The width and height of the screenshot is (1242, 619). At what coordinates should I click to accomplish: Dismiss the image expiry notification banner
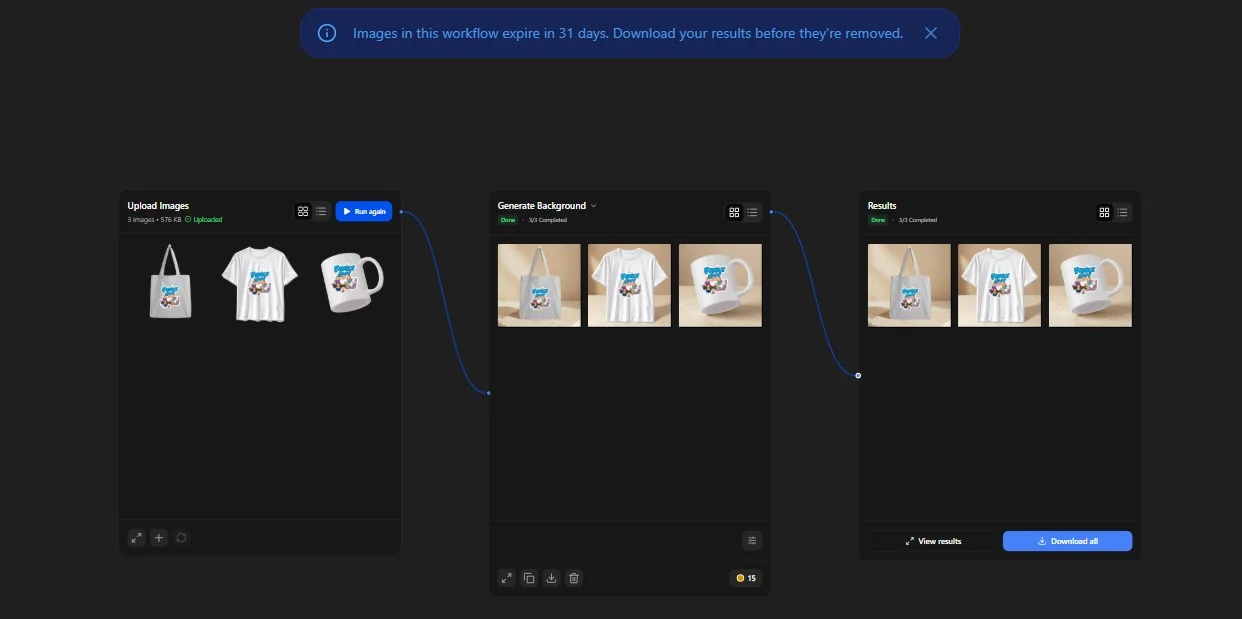click(931, 33)
